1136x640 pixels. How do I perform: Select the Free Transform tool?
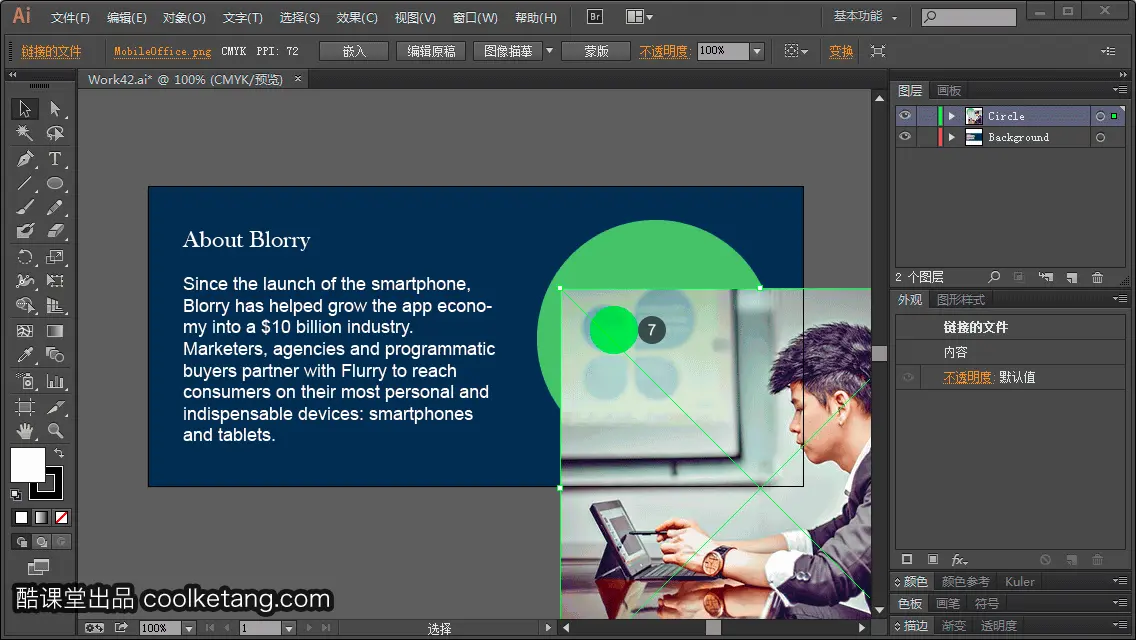click(x=55, y=281)
